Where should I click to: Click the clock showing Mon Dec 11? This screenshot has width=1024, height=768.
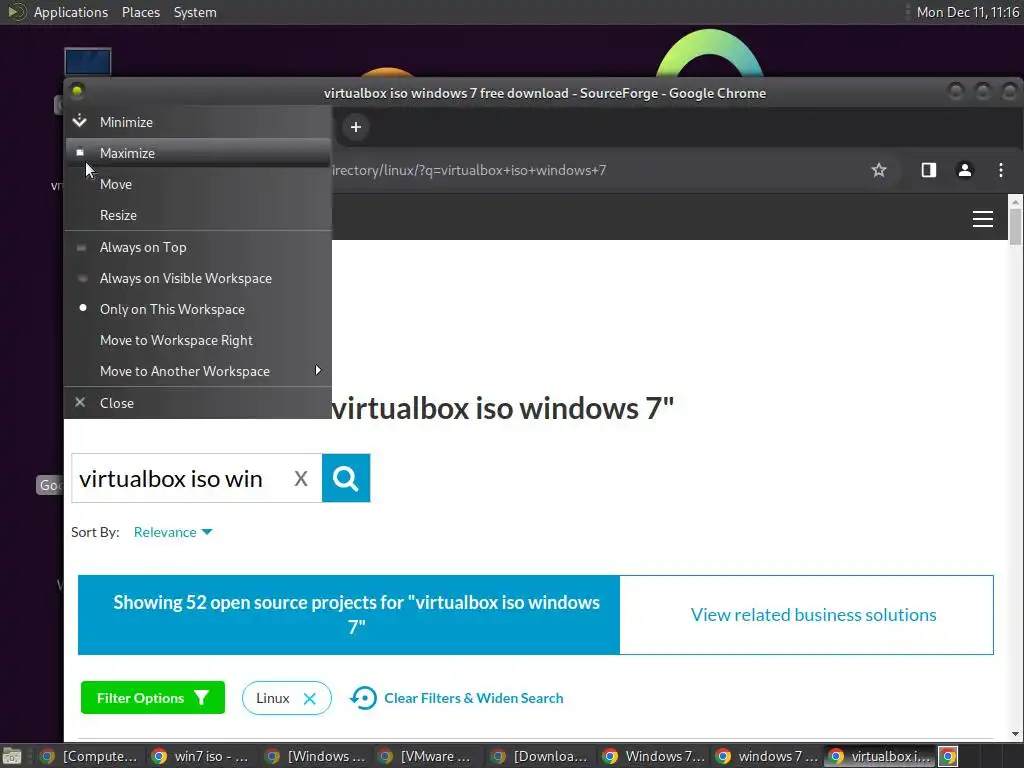point(967,12)
